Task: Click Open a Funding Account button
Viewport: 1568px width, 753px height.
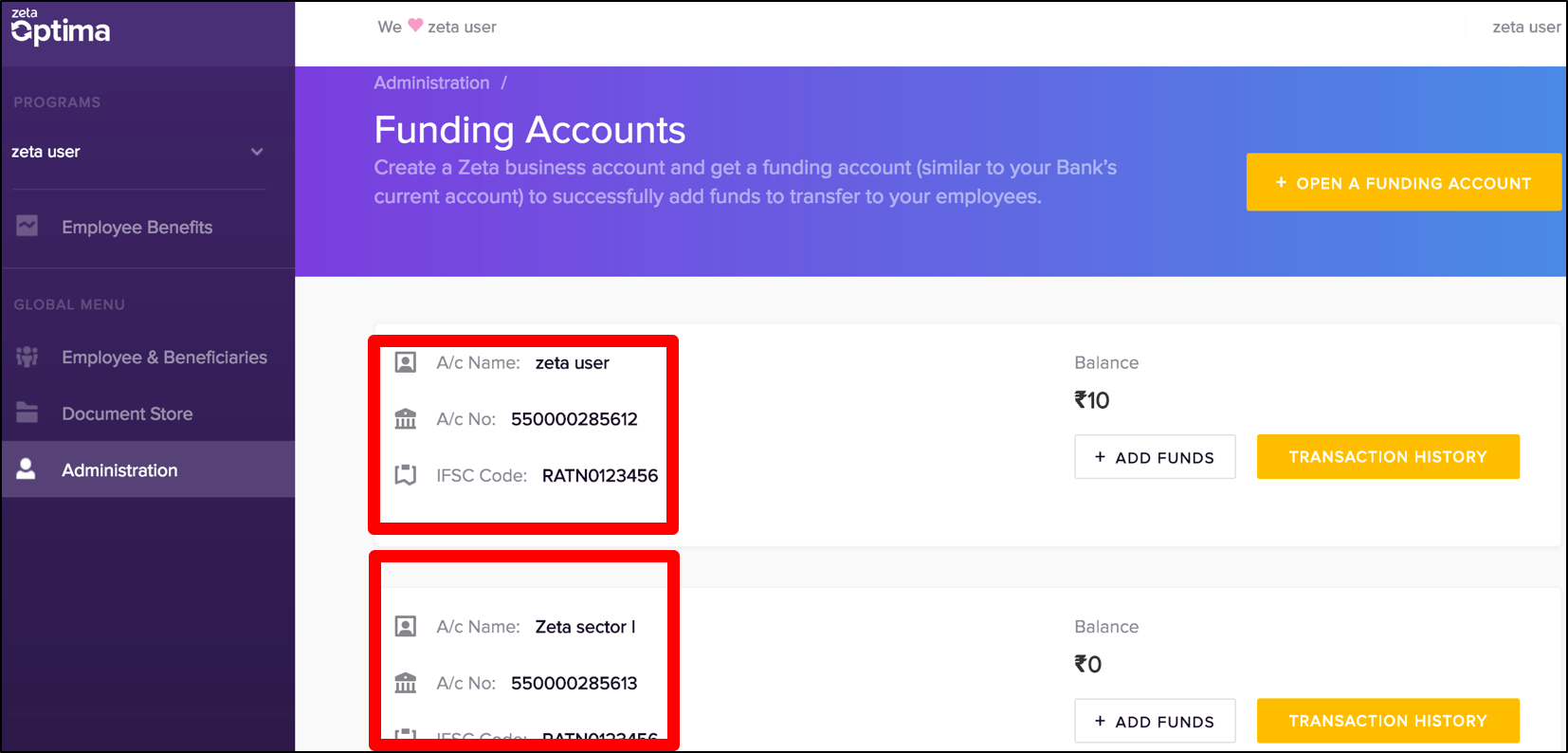Action: (1403, 182)
